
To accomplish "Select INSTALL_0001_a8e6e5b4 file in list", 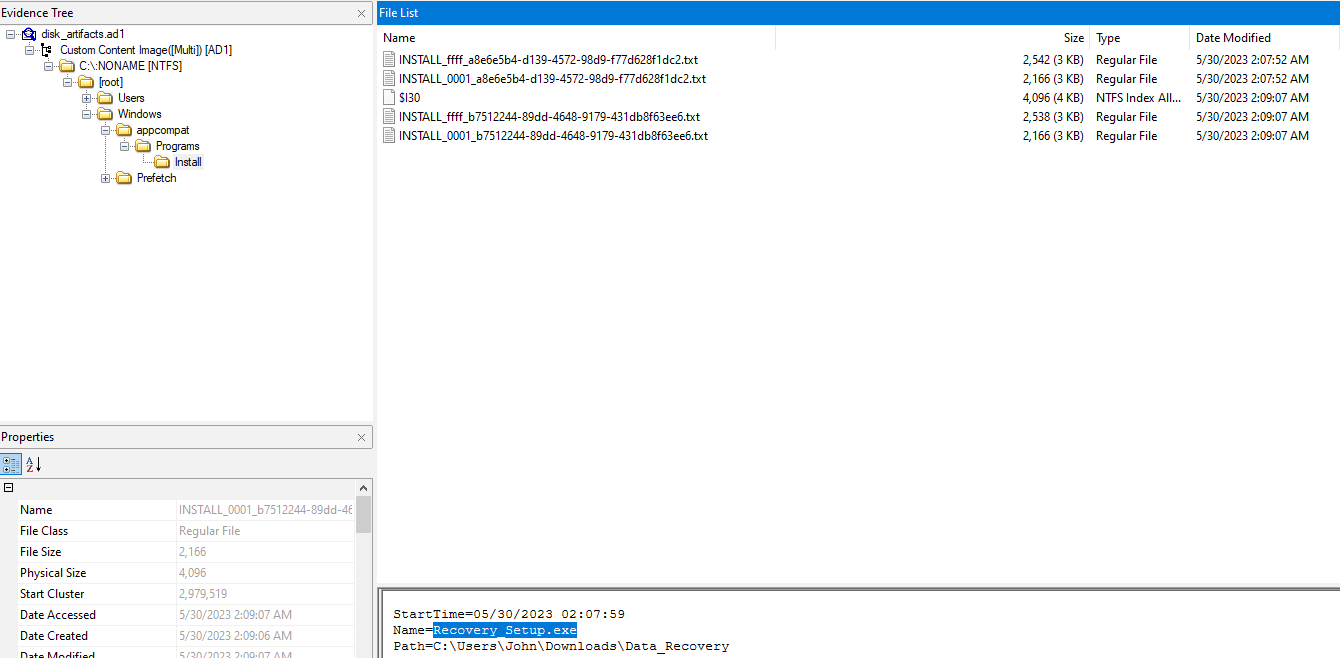I will click(x=552, y=79).
